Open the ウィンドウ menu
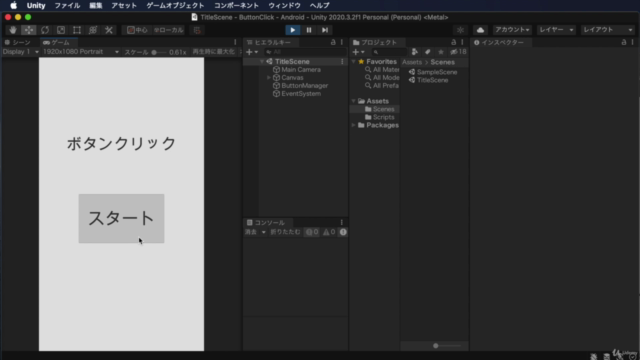 [284, 5]
